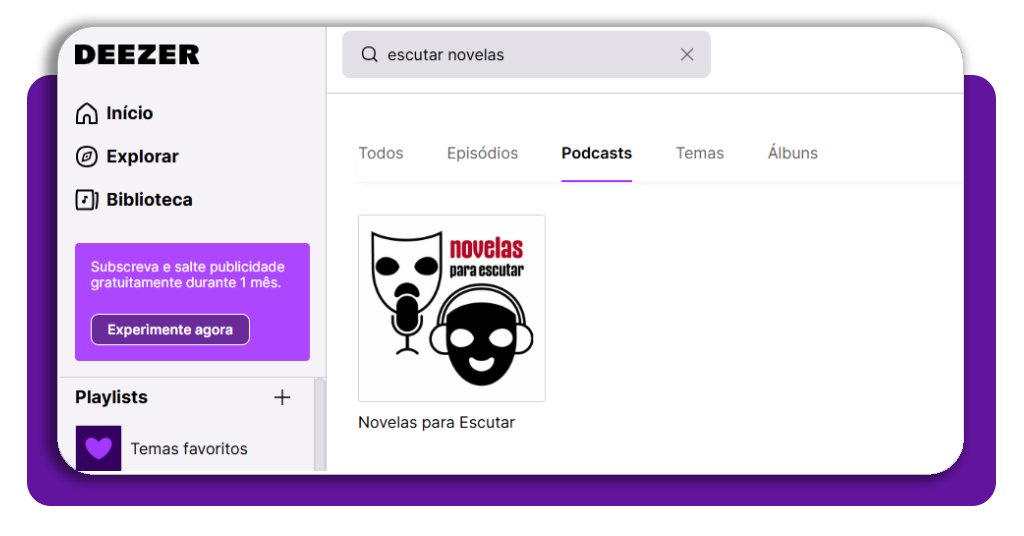This screenshot has width=1024, height=536.
Task: Click the magnifying glass search icon
Action: pyautogui.click(x=369, y=55)
